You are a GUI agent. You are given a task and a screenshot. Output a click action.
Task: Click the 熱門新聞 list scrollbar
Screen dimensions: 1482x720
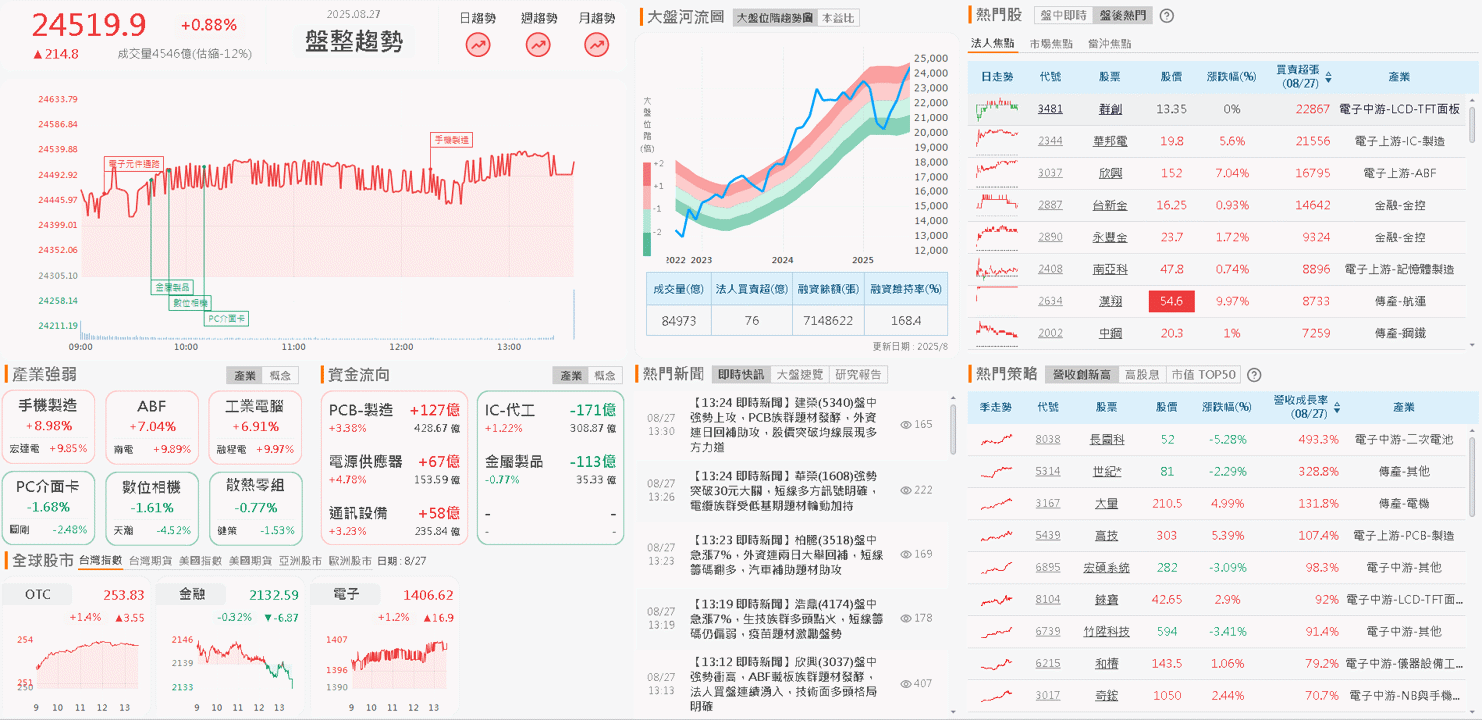[954, 428]
